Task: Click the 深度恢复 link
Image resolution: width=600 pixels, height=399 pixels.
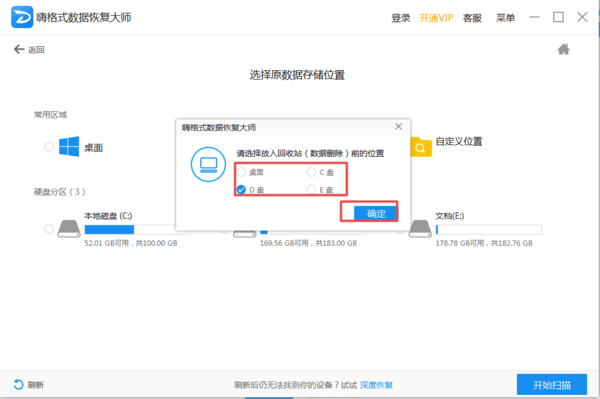Action: pyautogui.click(x=376, y=385)
